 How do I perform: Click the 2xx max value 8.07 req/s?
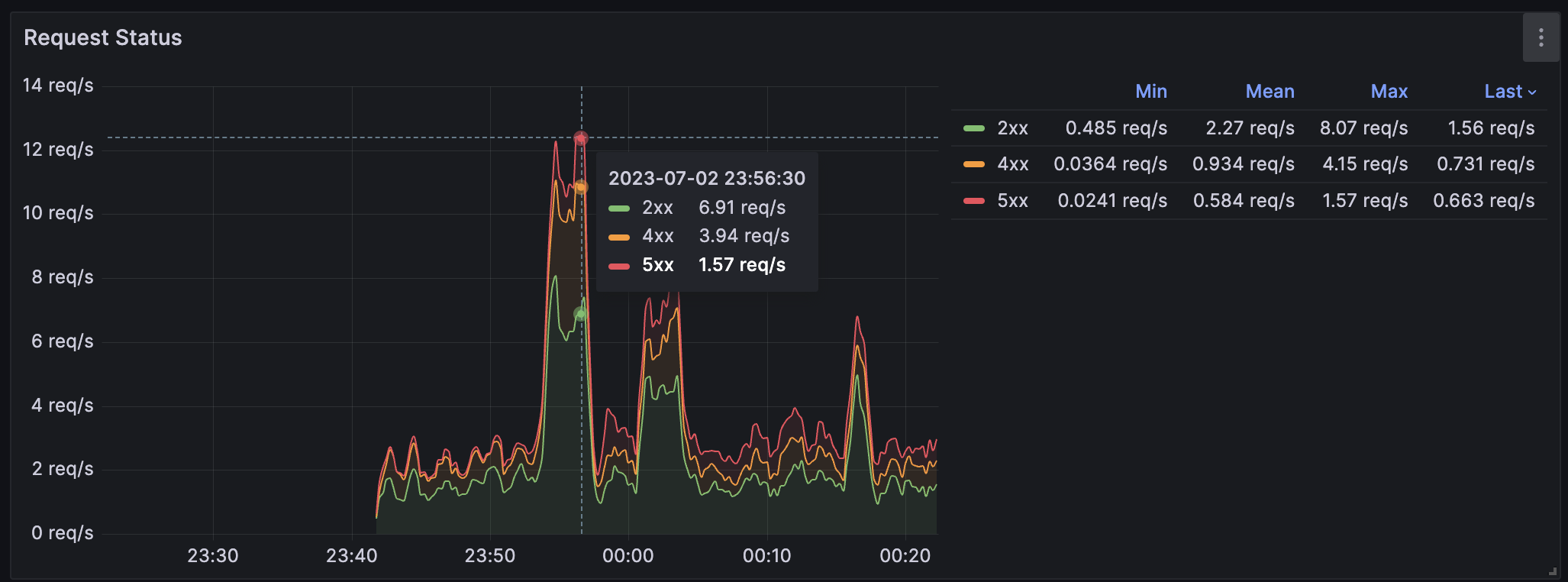point(1364,128)
